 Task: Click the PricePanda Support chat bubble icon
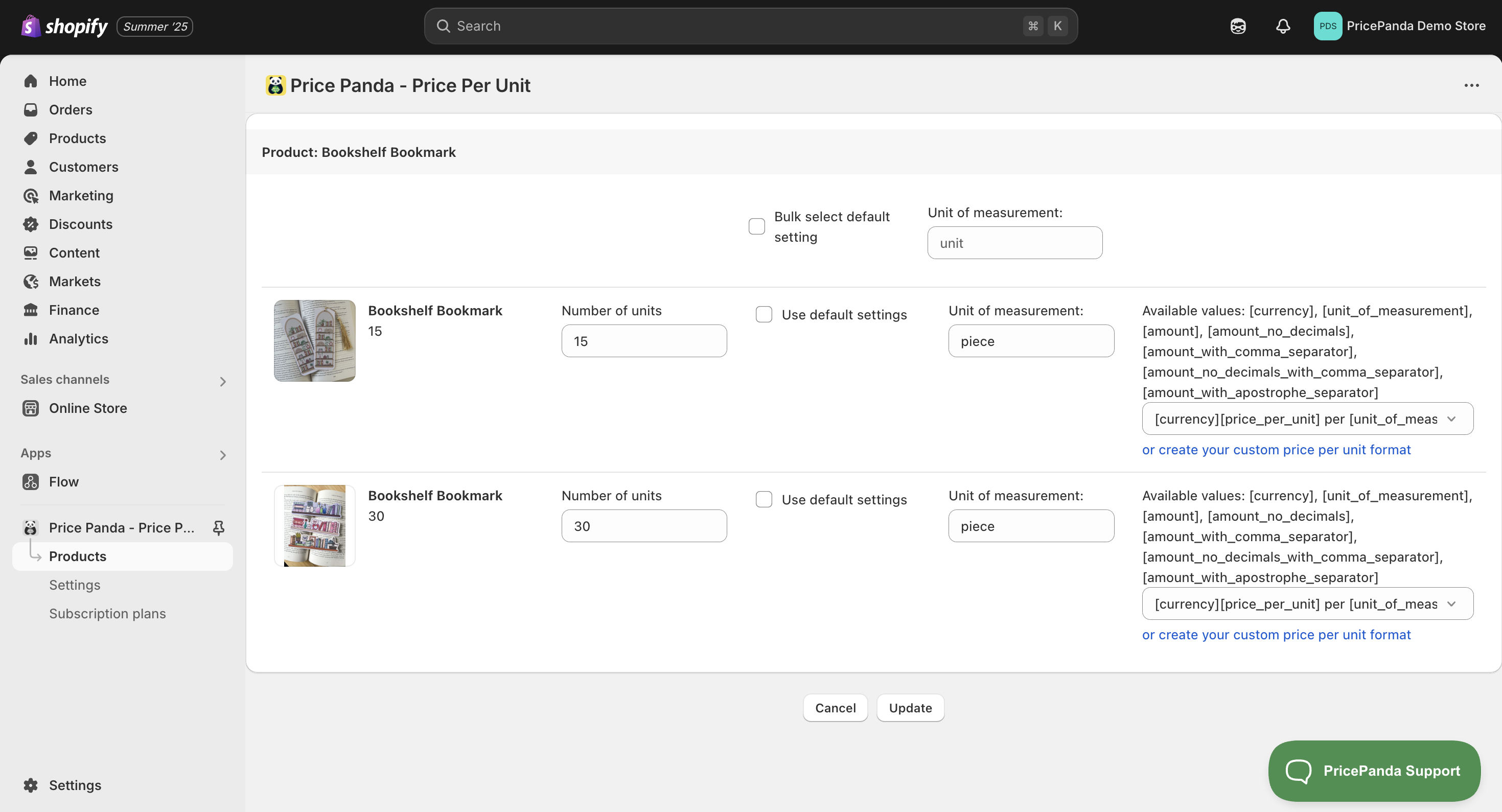1299,771
